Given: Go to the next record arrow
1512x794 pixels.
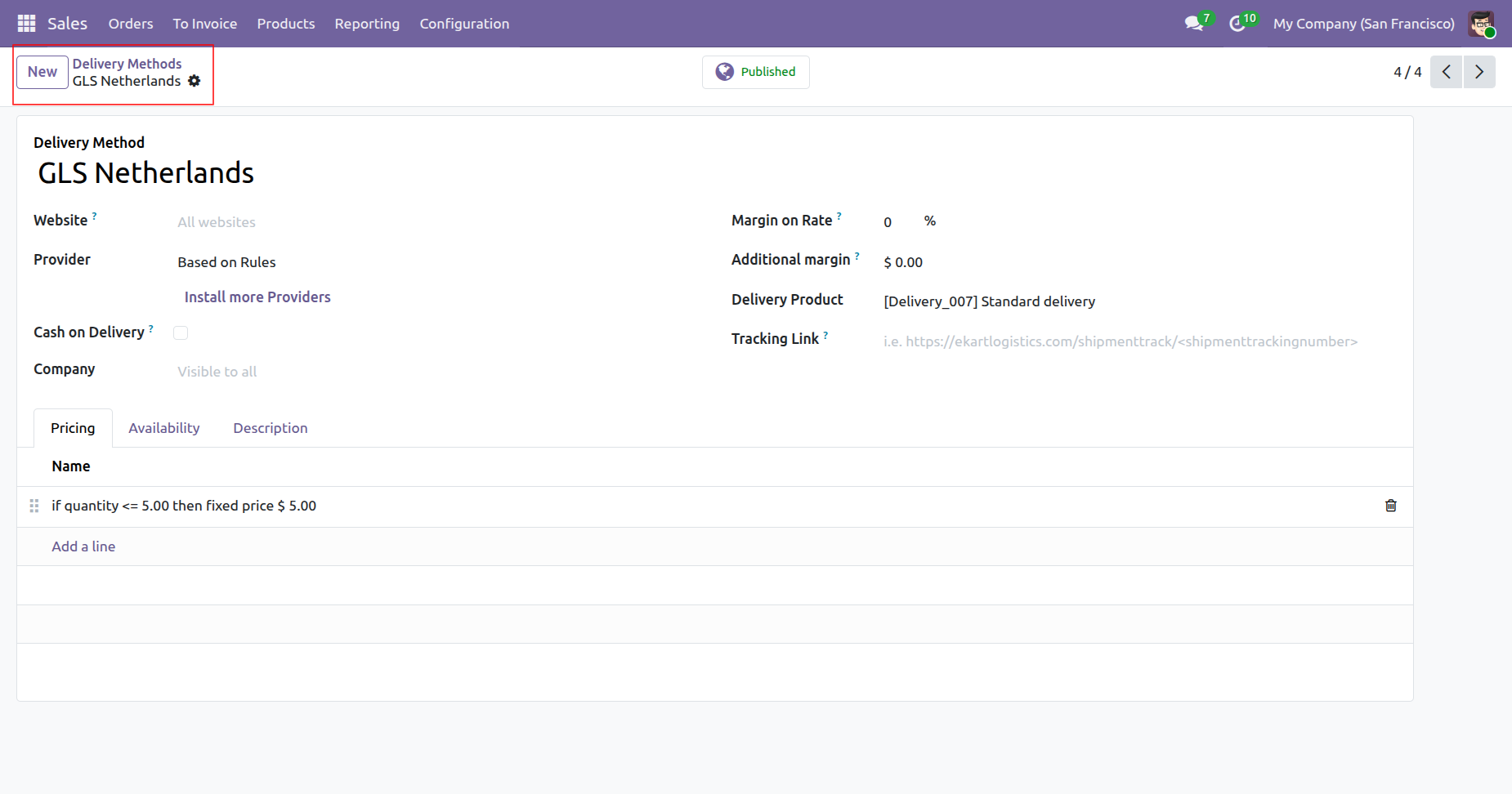Looking at the screenshot, I should coord(1478,72).
